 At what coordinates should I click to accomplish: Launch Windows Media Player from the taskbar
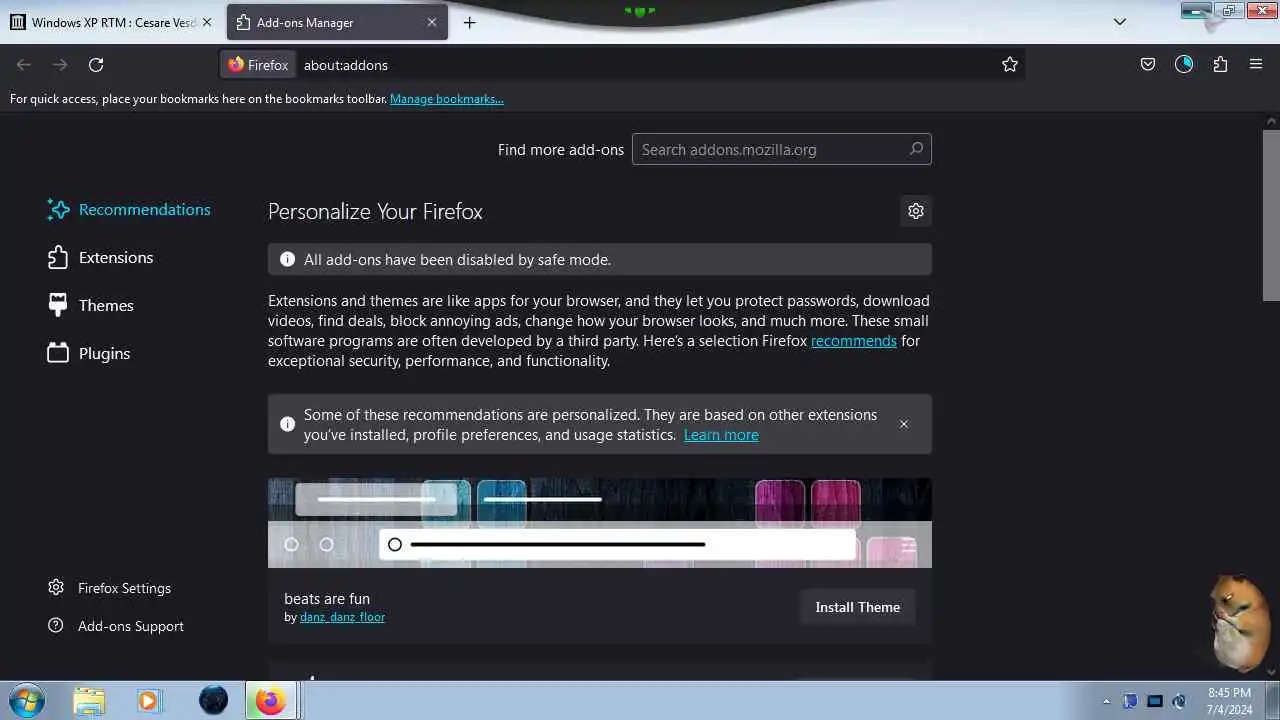(148, 700)
